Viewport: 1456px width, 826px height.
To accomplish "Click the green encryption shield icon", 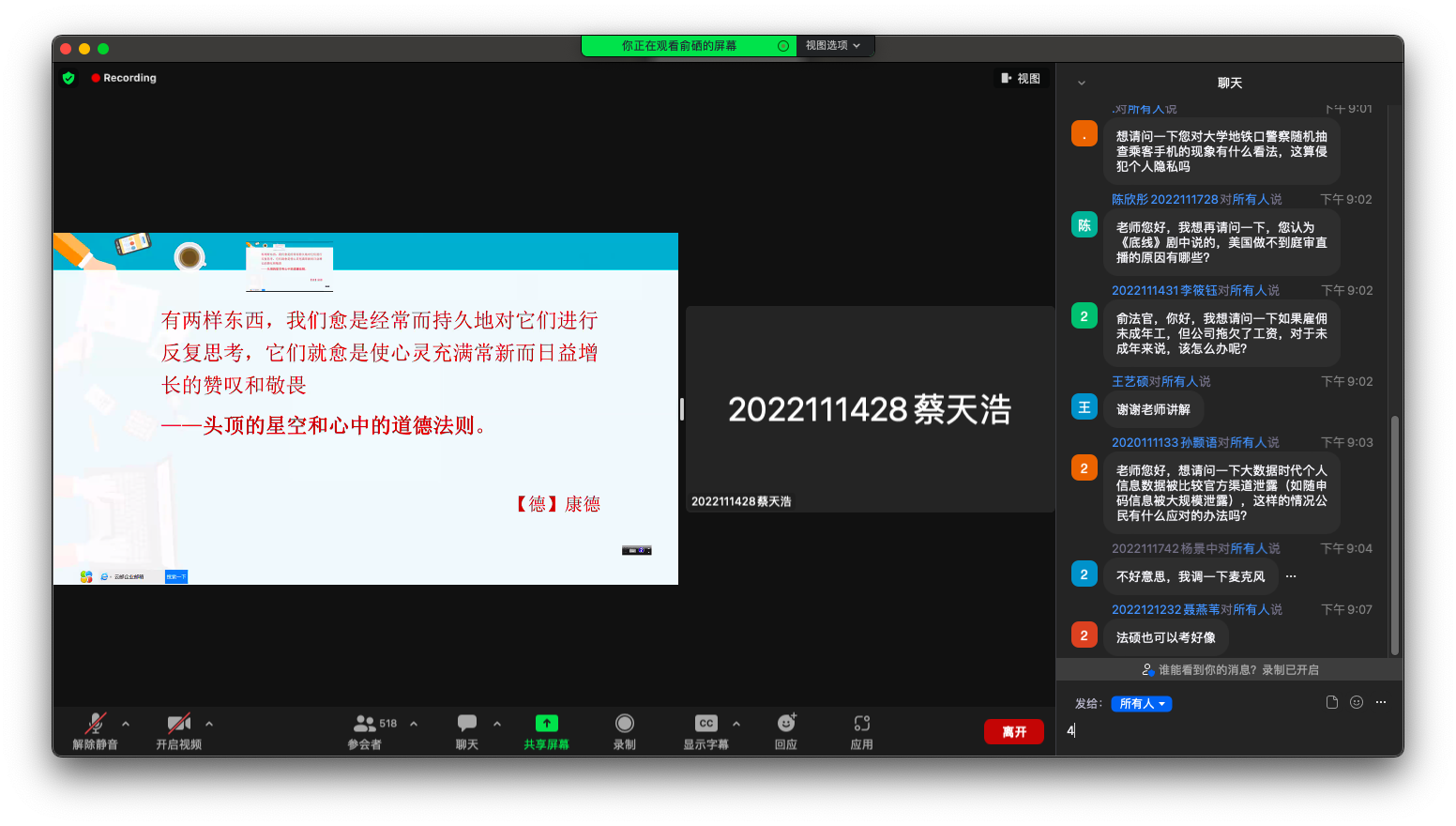I will tap(68, 78).
